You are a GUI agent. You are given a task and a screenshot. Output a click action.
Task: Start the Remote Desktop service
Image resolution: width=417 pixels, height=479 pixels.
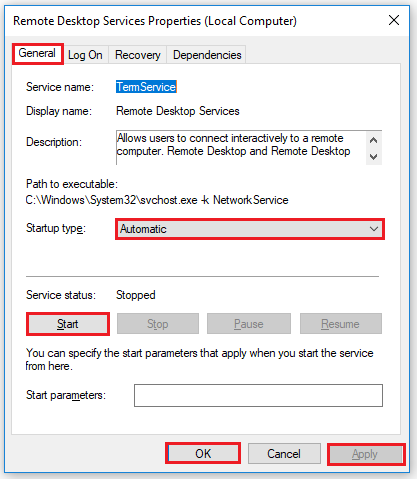[68, 324]
